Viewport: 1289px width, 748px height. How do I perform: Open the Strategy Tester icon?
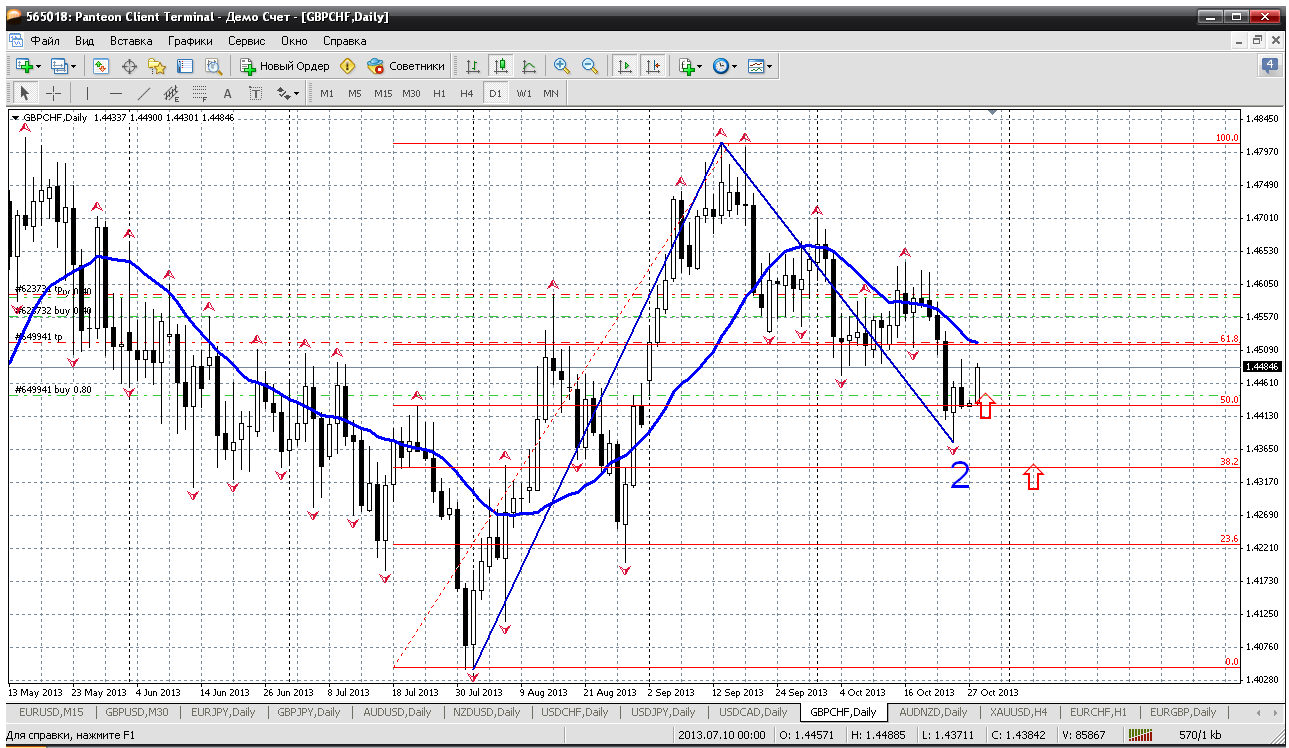(213, 66)
